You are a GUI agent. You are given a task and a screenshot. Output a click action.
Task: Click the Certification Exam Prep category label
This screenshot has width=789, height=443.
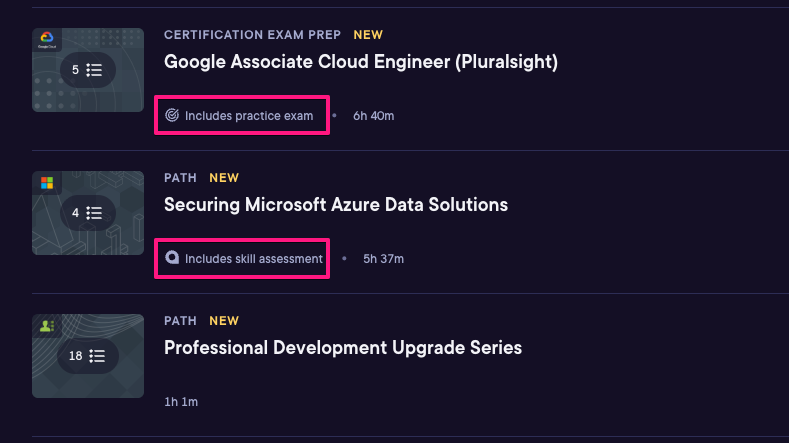(x=252, y=35)
